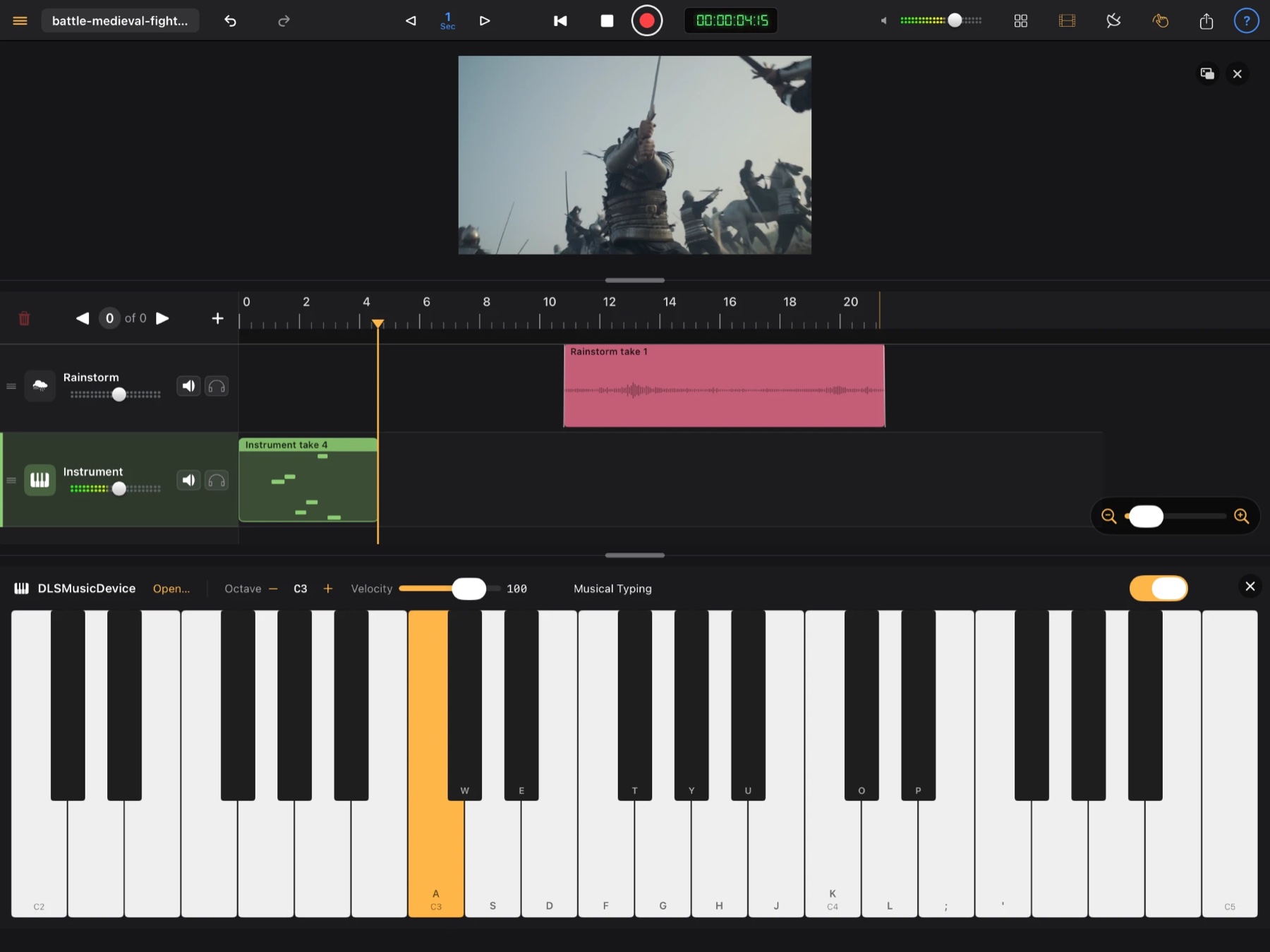Screen dimensions: 1270x952
Task: Pop out the video preview window
Action: [1207, 73]
